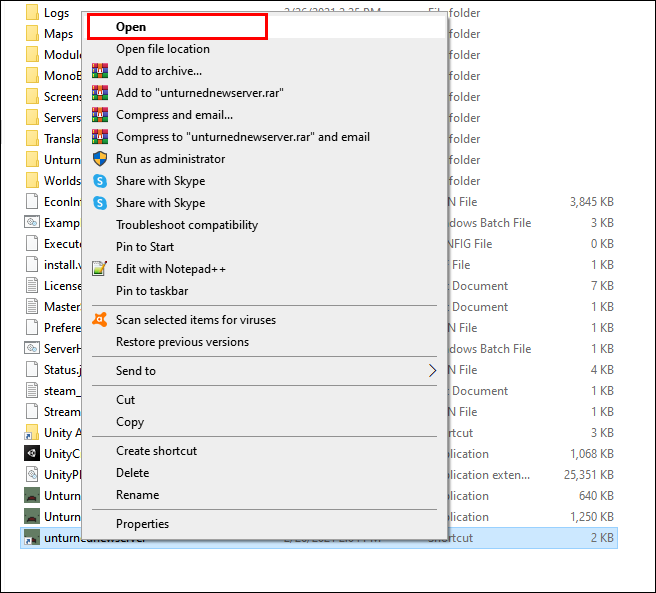Click the Notepad++ icon in the context menu
Image resolution: width=656 pixels, height=593 pixels.
[x=99, y=269]
